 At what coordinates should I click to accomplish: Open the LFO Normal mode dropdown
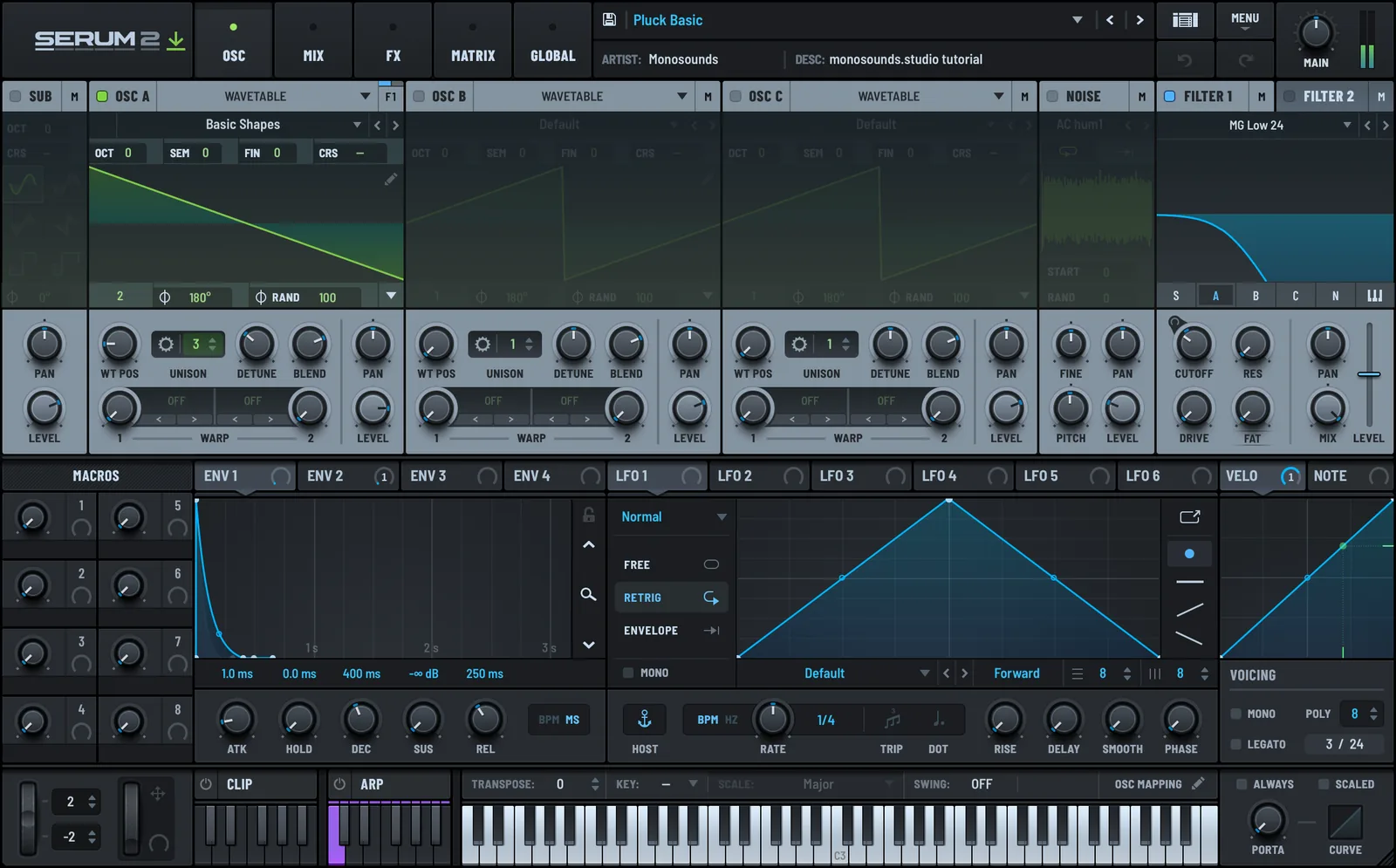(x=673, y=516)
